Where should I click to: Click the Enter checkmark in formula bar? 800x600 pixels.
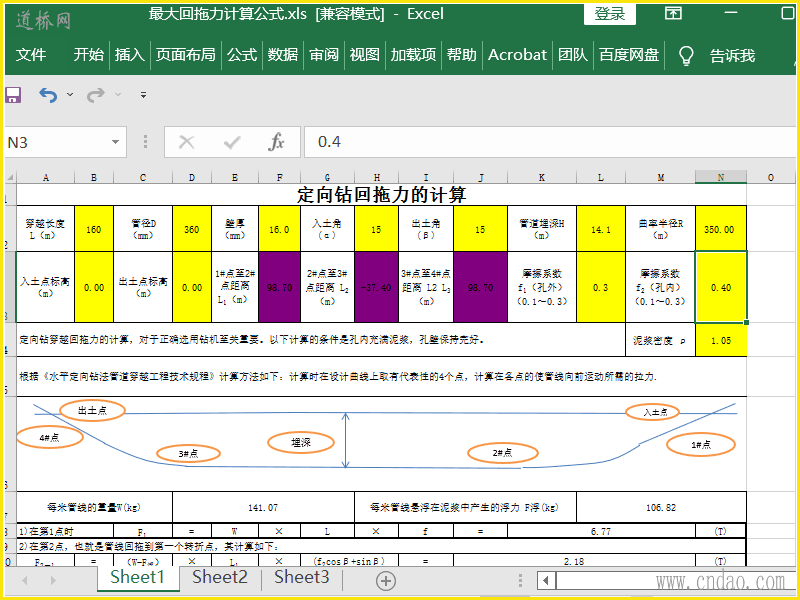(x=232, y=142)
